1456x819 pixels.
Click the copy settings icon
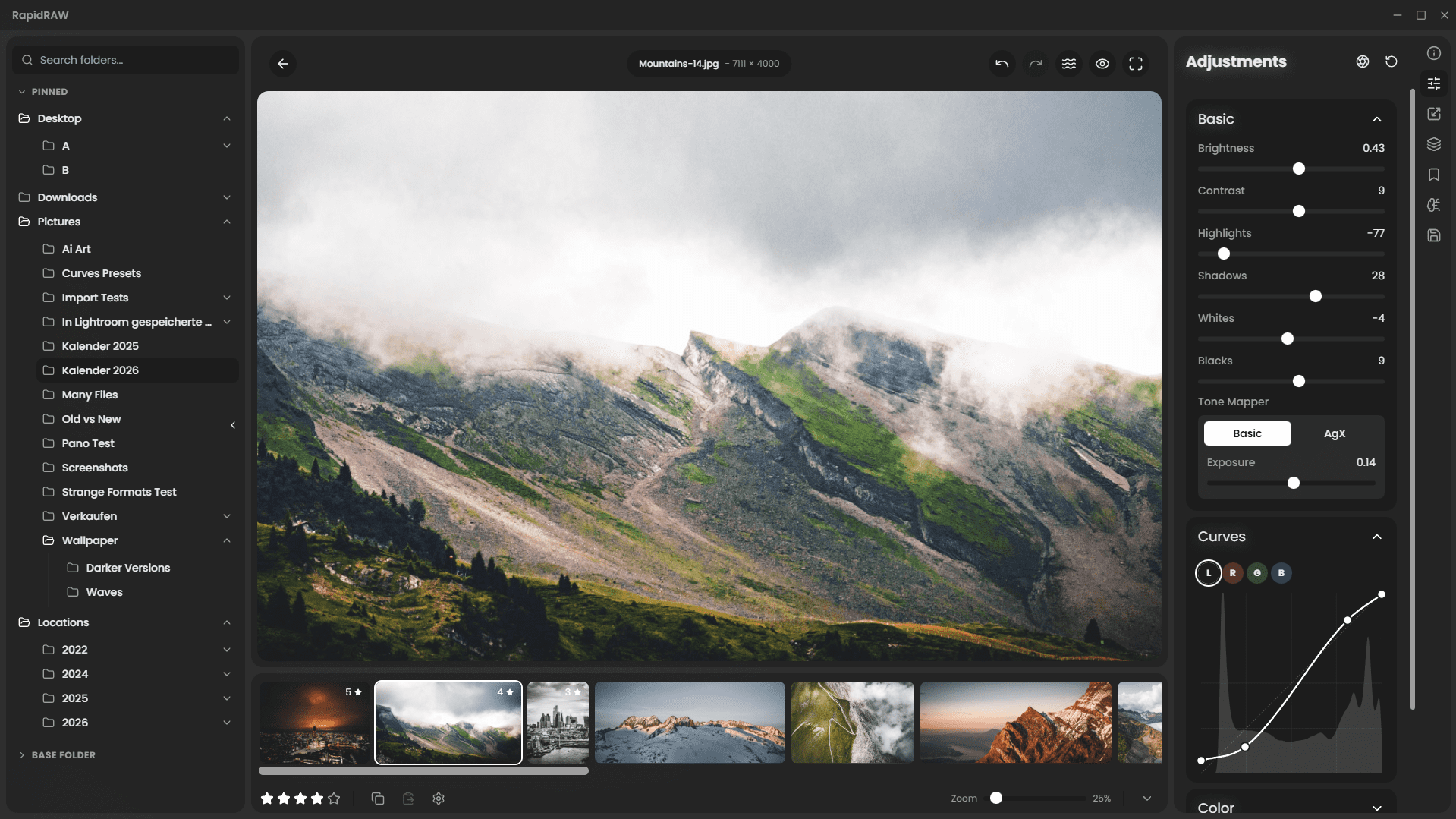pyautogui.click(x=378, y=799)
